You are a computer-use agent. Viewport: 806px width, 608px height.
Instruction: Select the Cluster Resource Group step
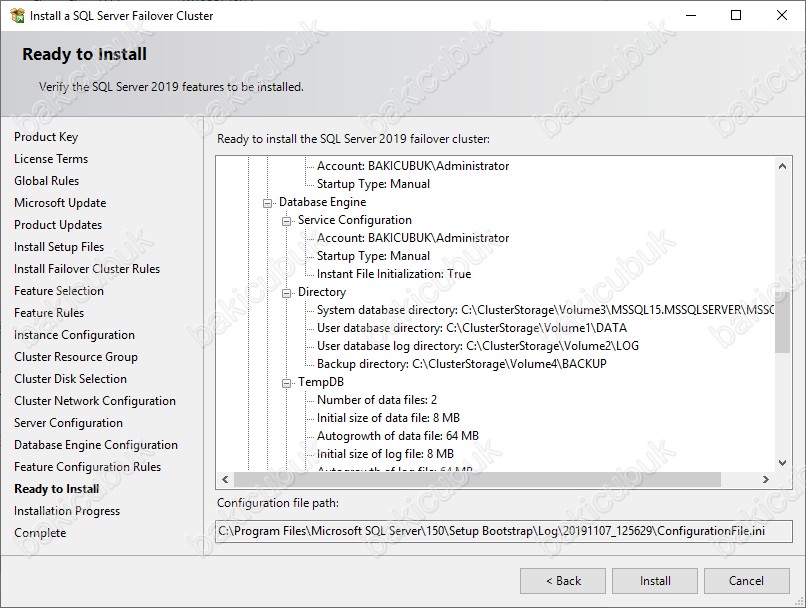coord(76,357)
